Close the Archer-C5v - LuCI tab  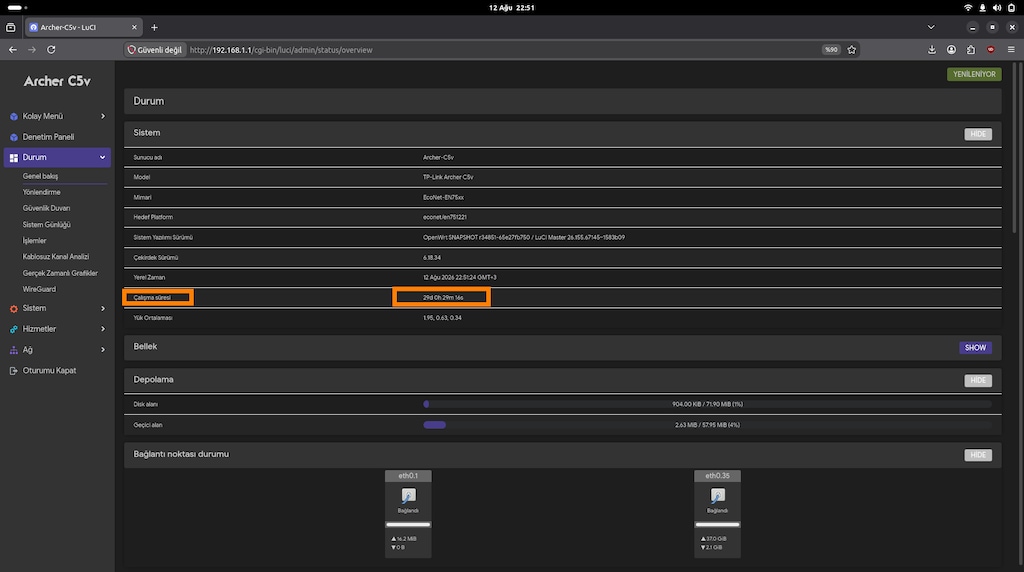[x=134, y=27]
